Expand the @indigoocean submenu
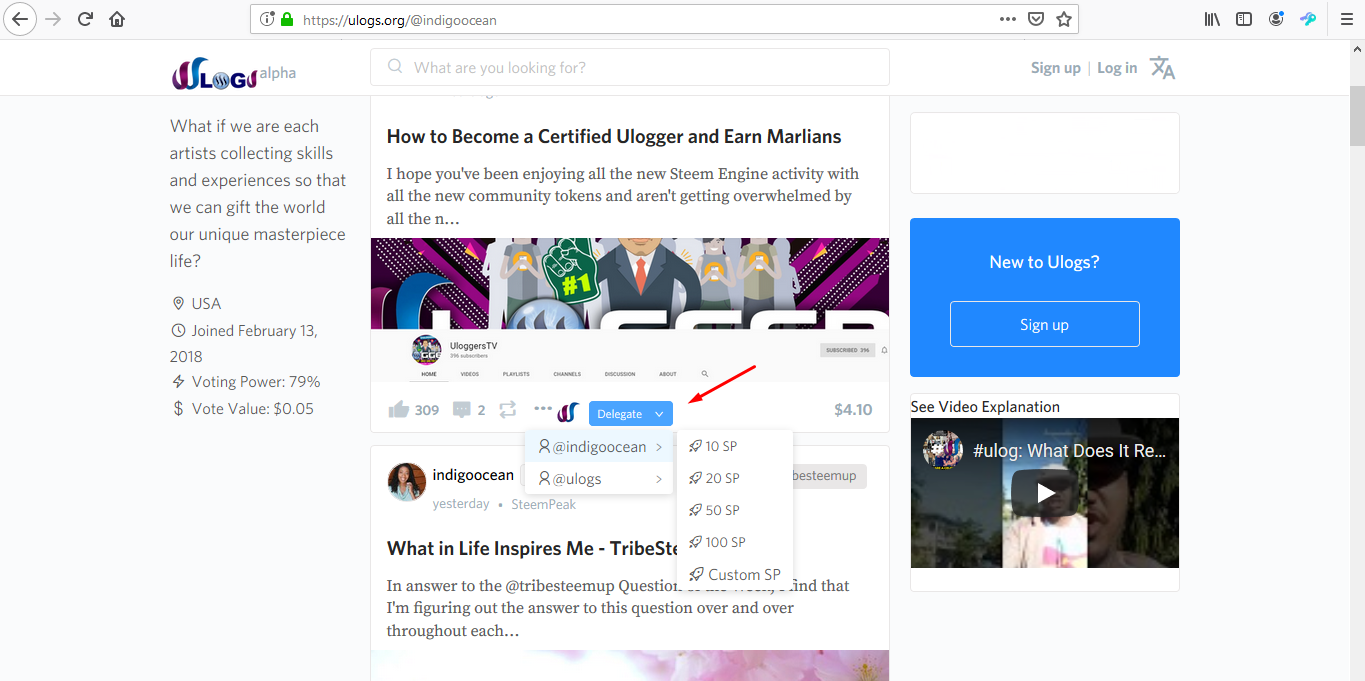The height and width of the screenshot is (681, 1365). pos(600,447)
